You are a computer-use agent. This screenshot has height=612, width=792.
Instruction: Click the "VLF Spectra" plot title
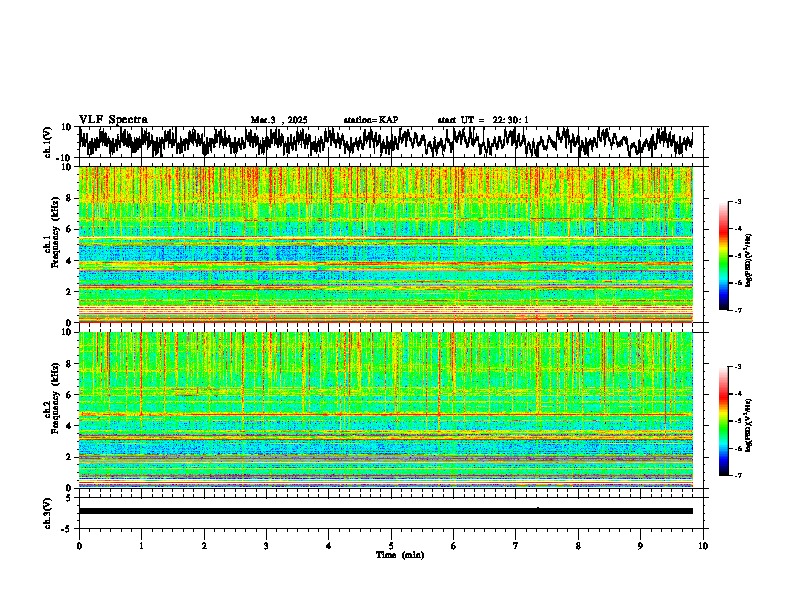113,119
